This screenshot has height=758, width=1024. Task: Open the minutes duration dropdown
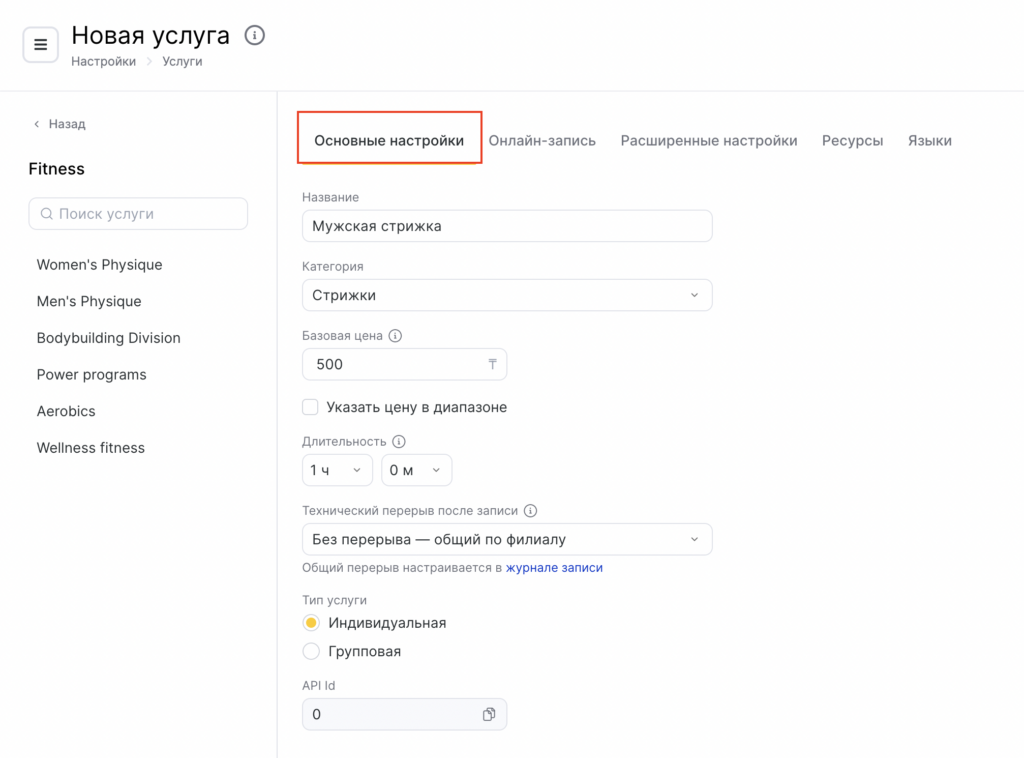(x=416, y=470)
